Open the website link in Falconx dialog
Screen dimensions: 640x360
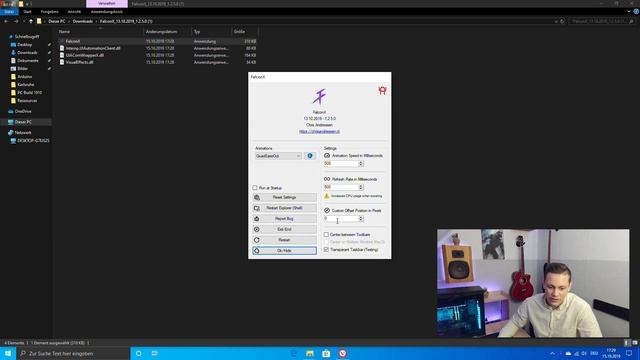click(x=319, y=131)
